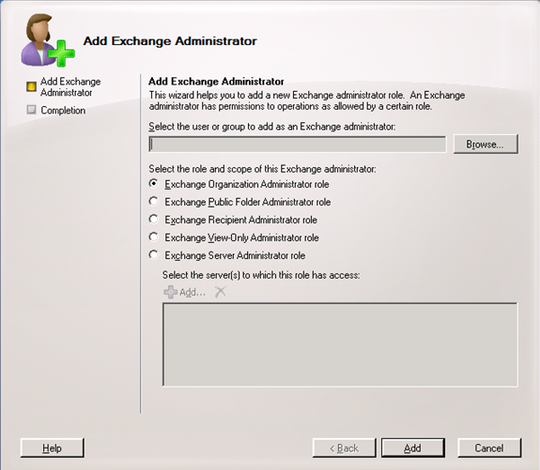The image size is (540, 470).
Task: Click inside the servers list box
Action: [x=340, y=345]
